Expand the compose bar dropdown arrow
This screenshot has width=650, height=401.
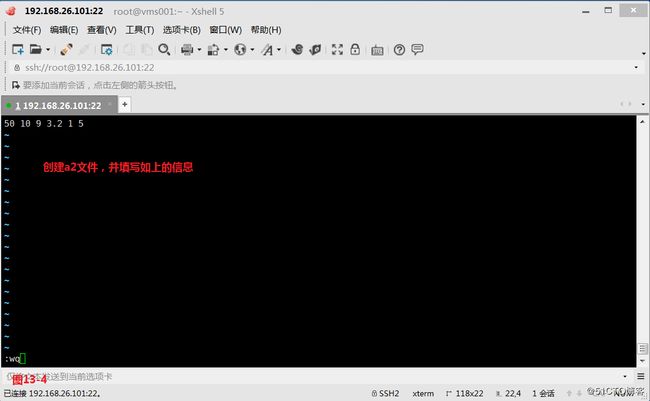coord(625,377)
